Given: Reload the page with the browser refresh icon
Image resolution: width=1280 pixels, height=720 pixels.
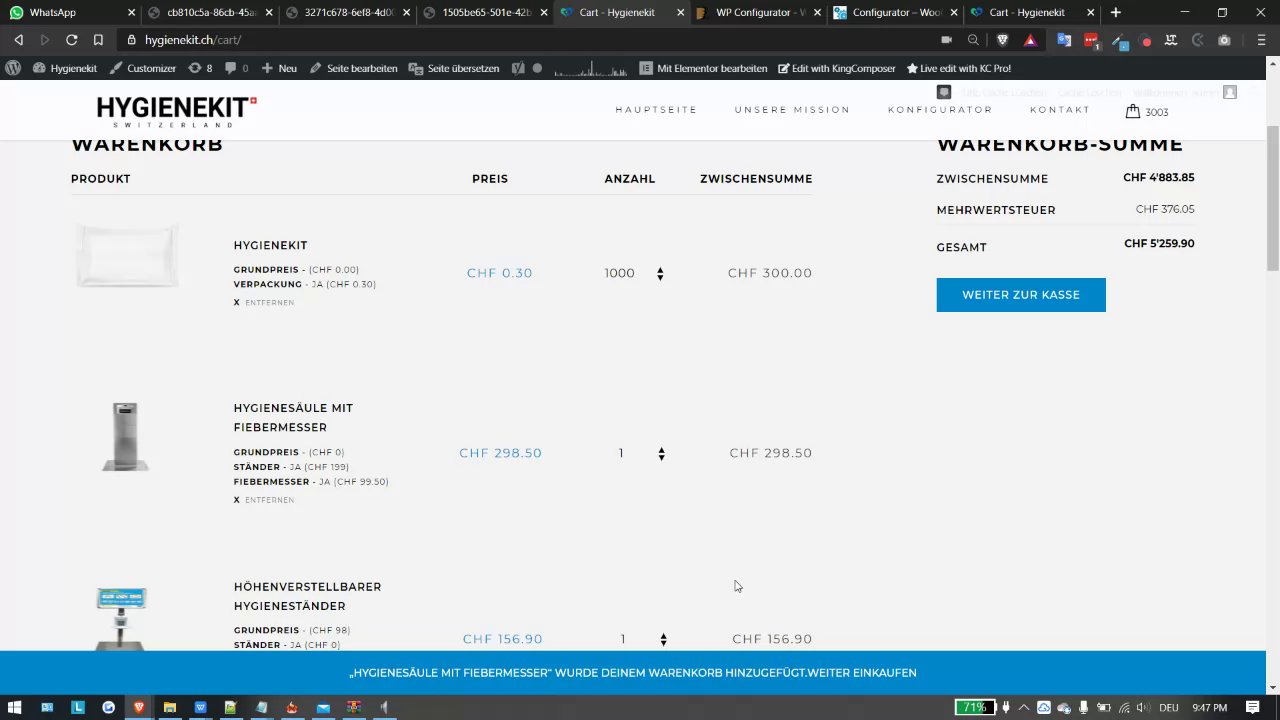Looking at the screenshot, I should pyautogui.click(x=72, y=40).
